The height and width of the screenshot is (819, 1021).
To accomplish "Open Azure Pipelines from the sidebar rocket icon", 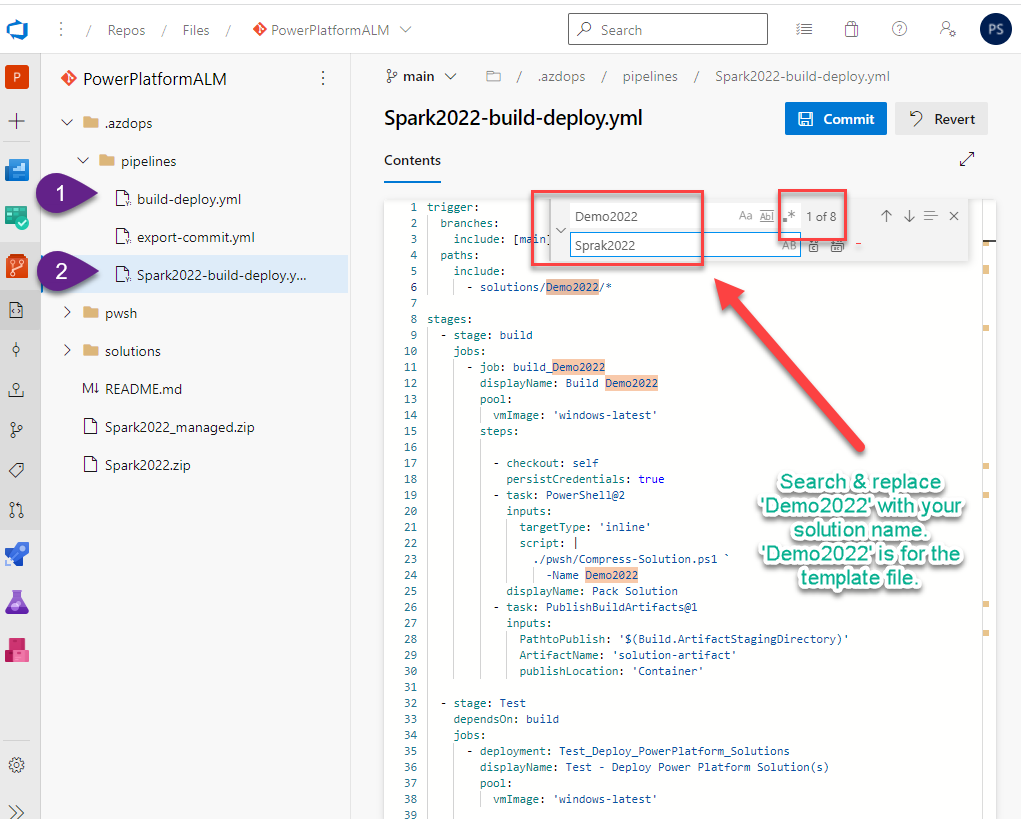I will click(x=17, y=553).
